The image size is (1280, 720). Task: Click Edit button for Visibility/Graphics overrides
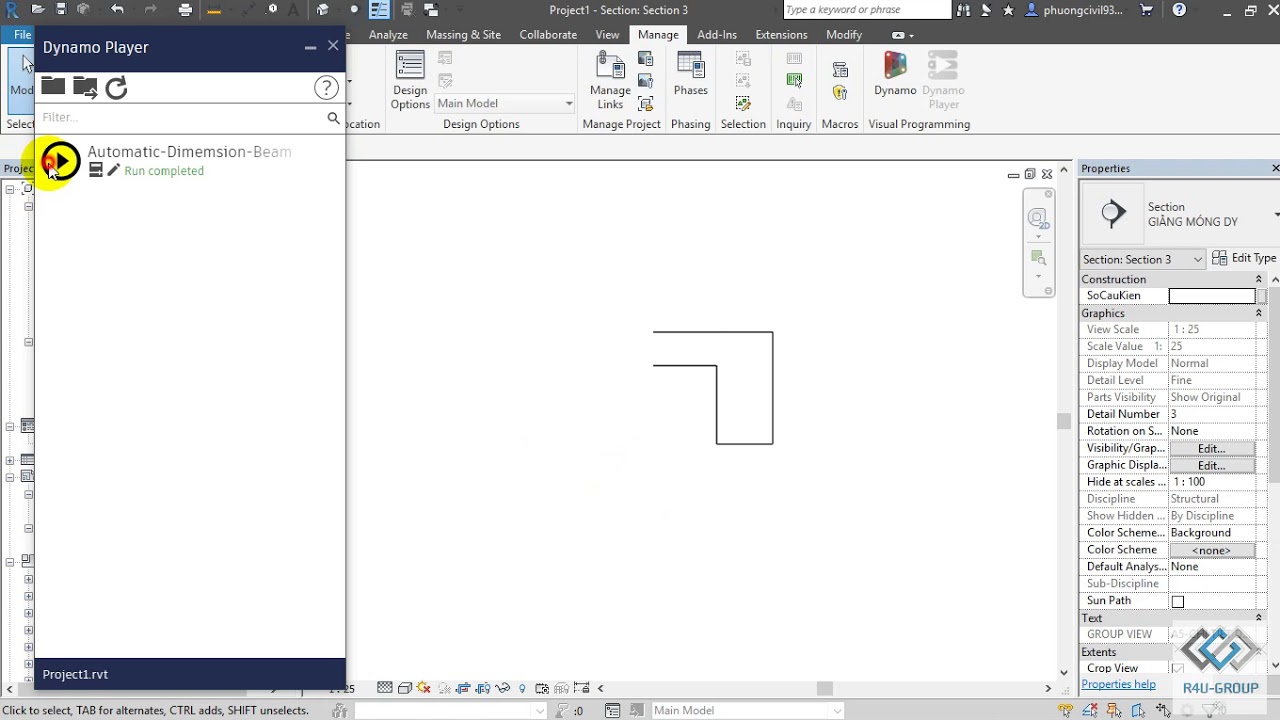click(x=1211, y=449)
